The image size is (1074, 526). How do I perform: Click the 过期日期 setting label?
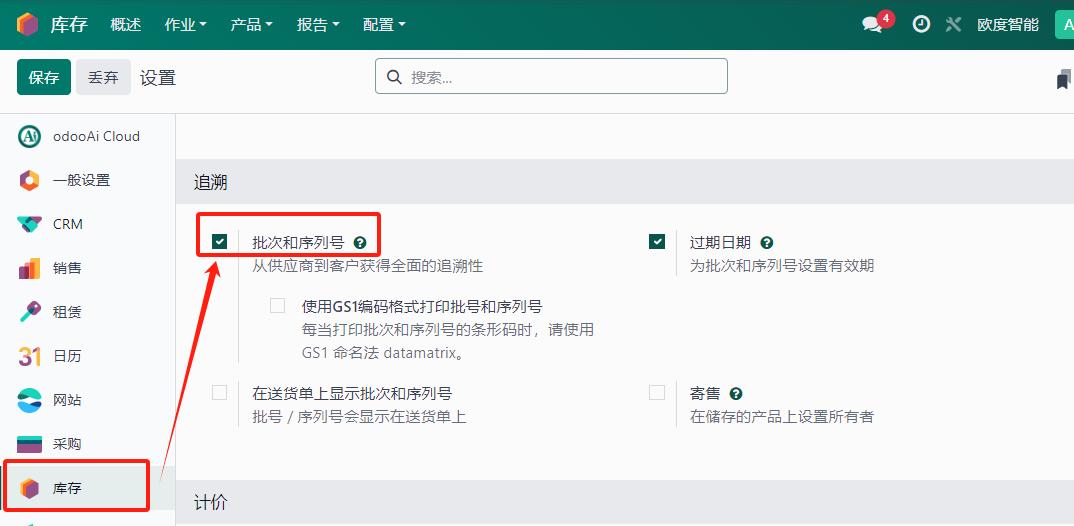pyautogui.click(x=721, y=242)
